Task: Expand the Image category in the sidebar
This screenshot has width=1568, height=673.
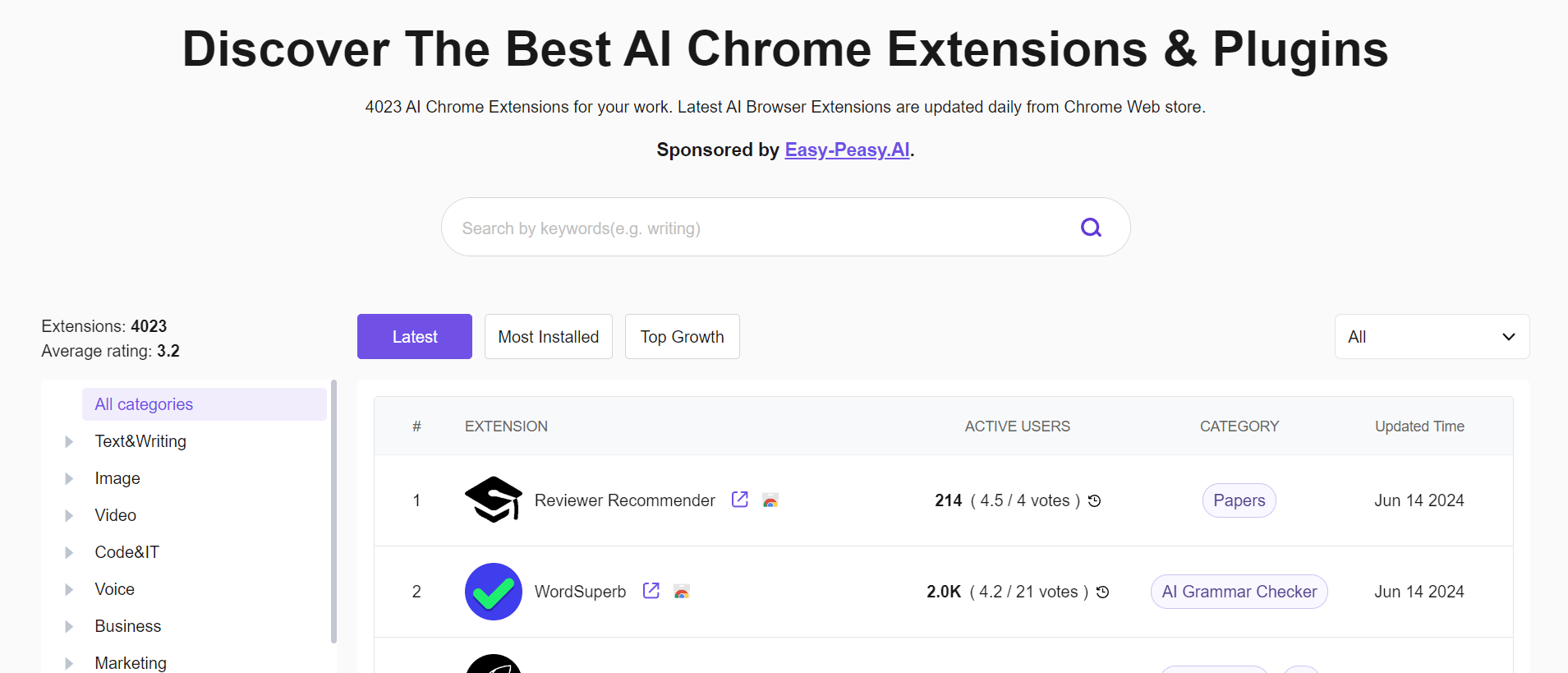Action: [x=69, y=478]
